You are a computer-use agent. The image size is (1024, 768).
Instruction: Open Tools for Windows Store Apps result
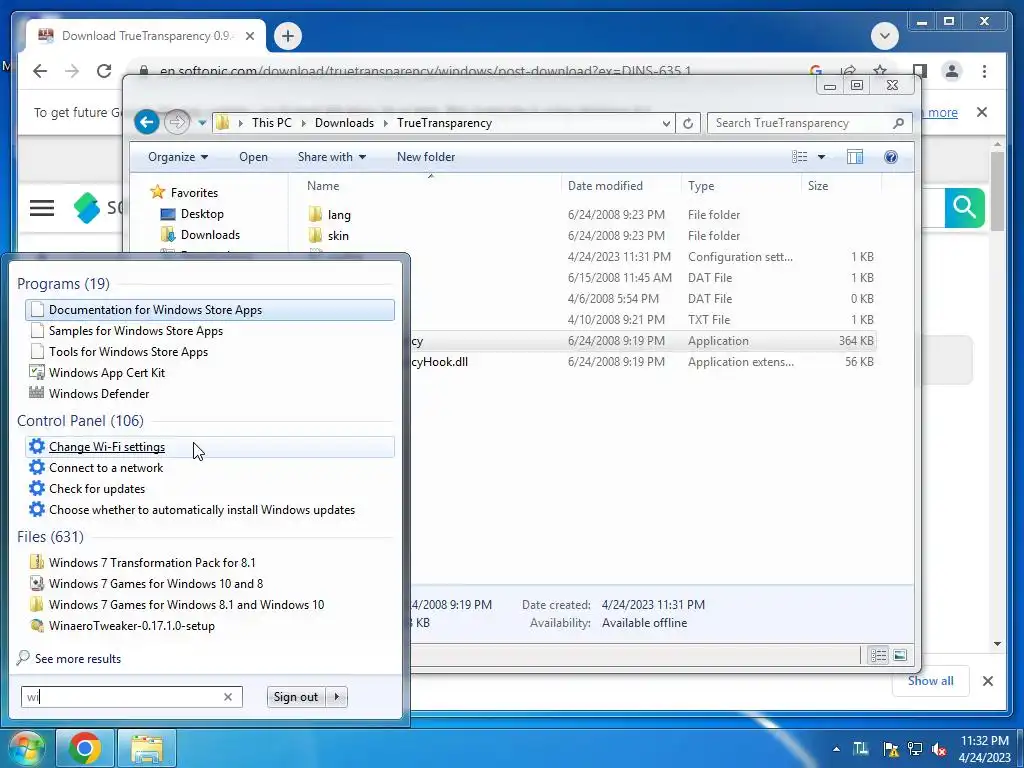[x=210, y=351]
